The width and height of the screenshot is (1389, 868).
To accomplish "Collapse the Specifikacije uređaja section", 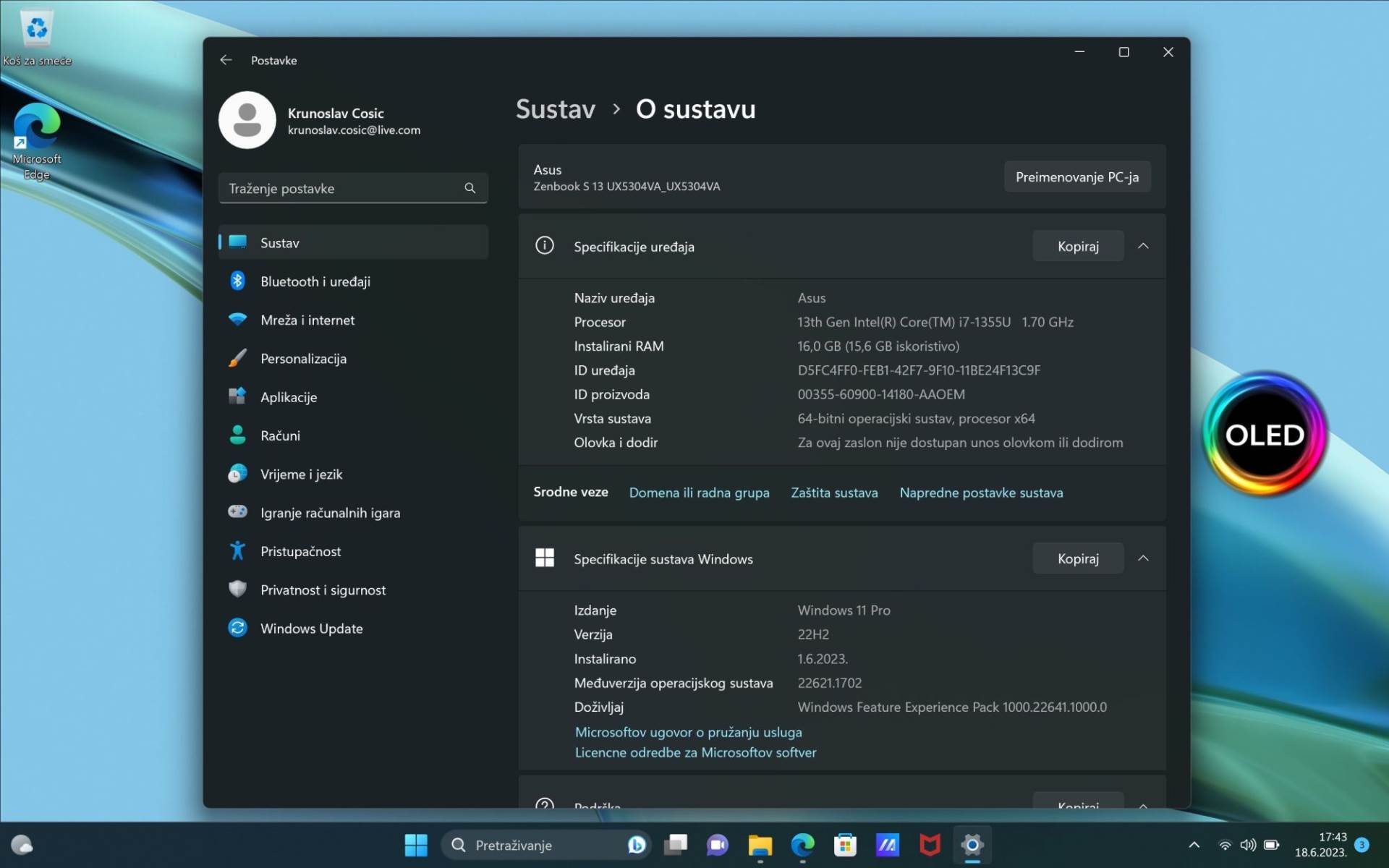I will 1144,246.
